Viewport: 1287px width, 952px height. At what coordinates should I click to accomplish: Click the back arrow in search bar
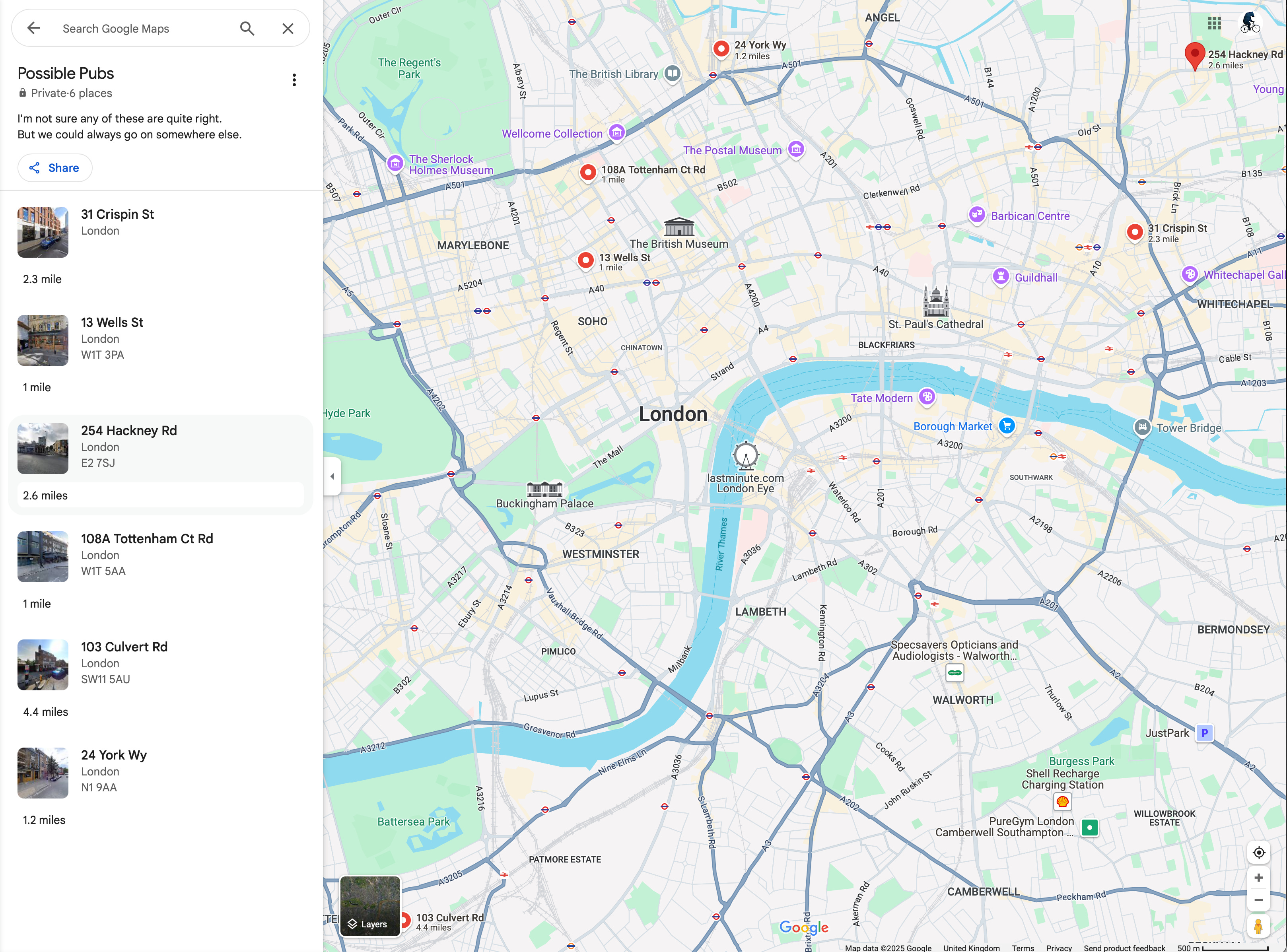coord(33,28)
